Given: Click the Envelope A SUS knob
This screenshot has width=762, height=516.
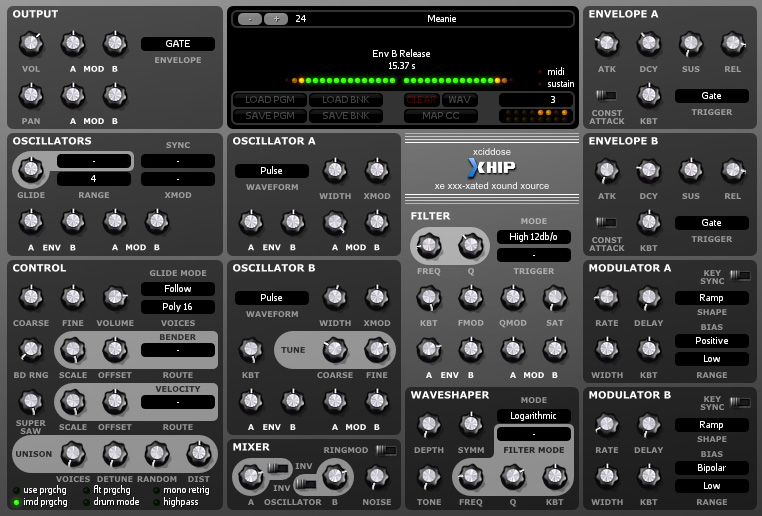Looking at the screenshot, I should 691,43.
